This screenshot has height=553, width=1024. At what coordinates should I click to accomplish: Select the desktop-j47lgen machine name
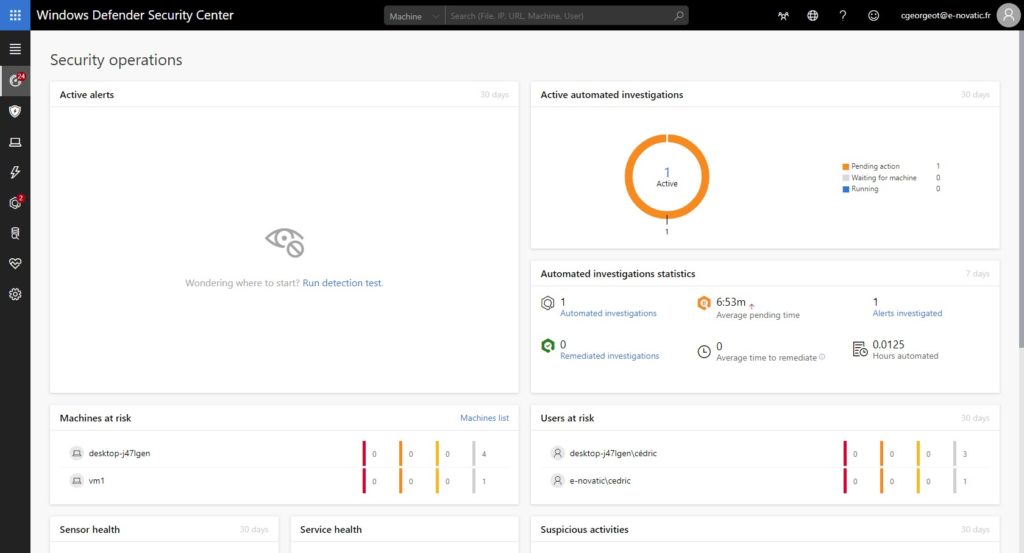click(x=120, y=453)
